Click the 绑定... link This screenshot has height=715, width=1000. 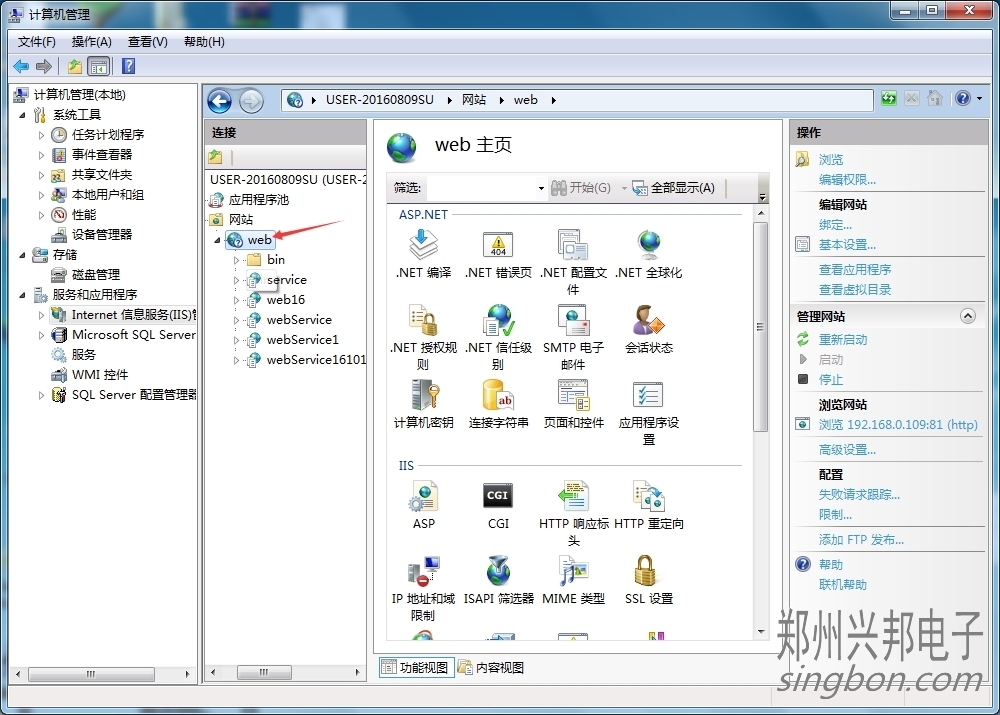point(835,225)
